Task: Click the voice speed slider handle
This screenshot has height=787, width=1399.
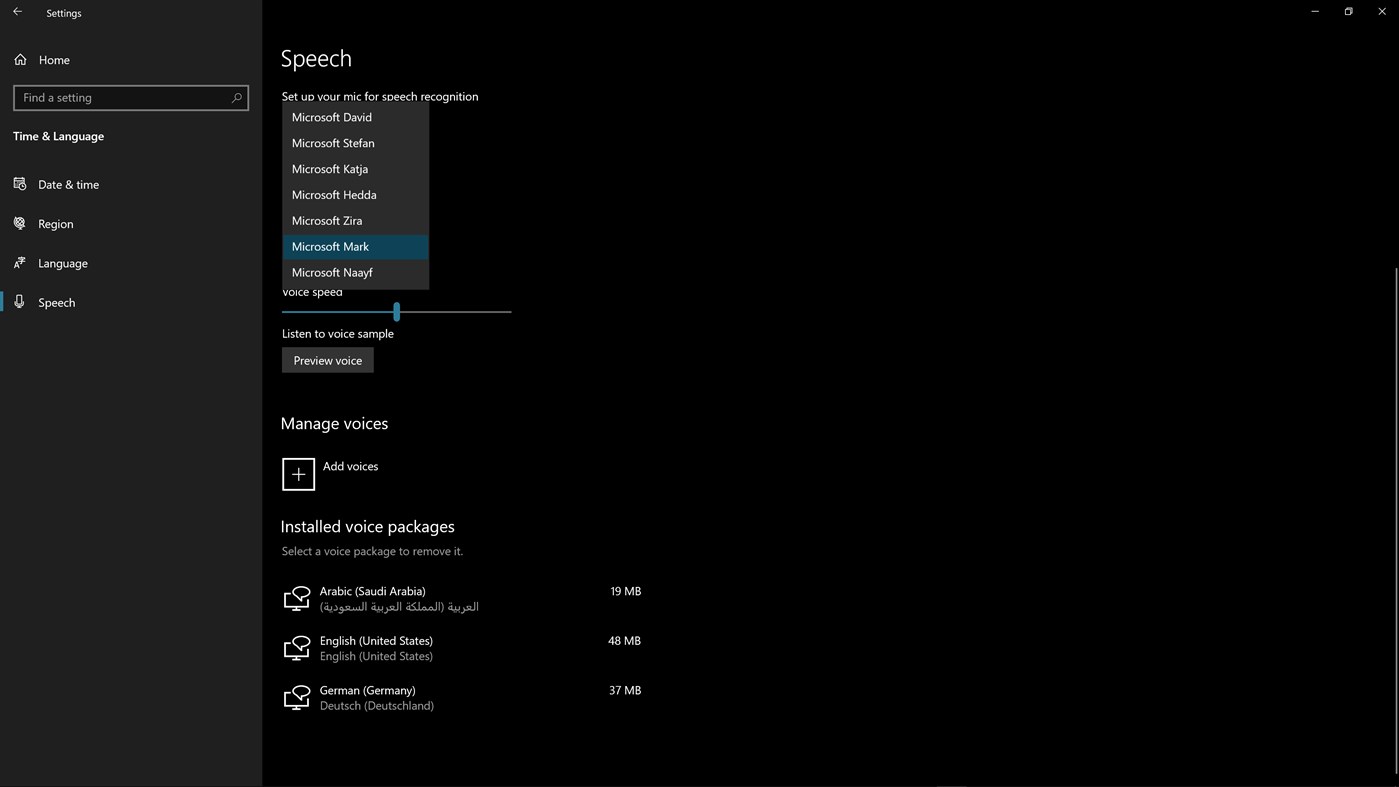Action: click(x=397, y=311)
